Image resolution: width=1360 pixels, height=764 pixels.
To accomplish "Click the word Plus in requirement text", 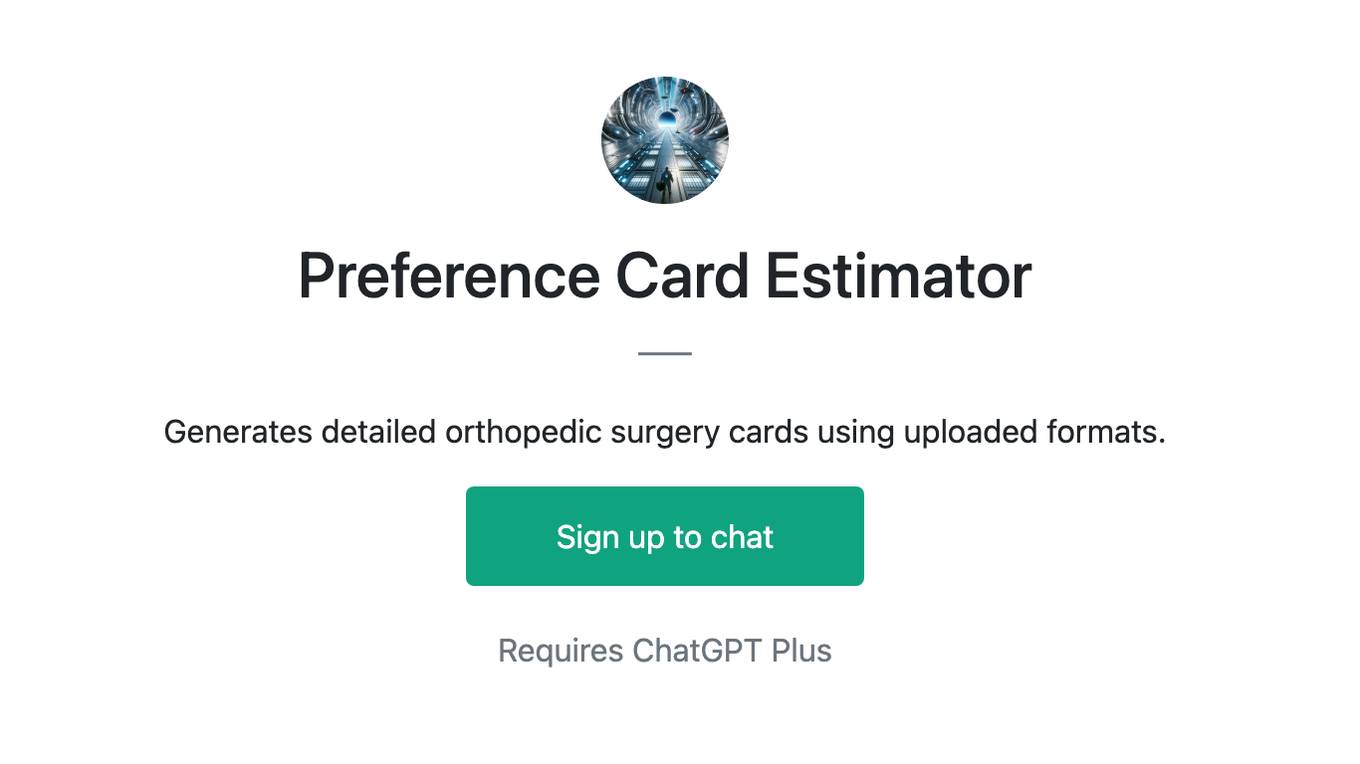I will pyautogui.click(x=802, y=650).
